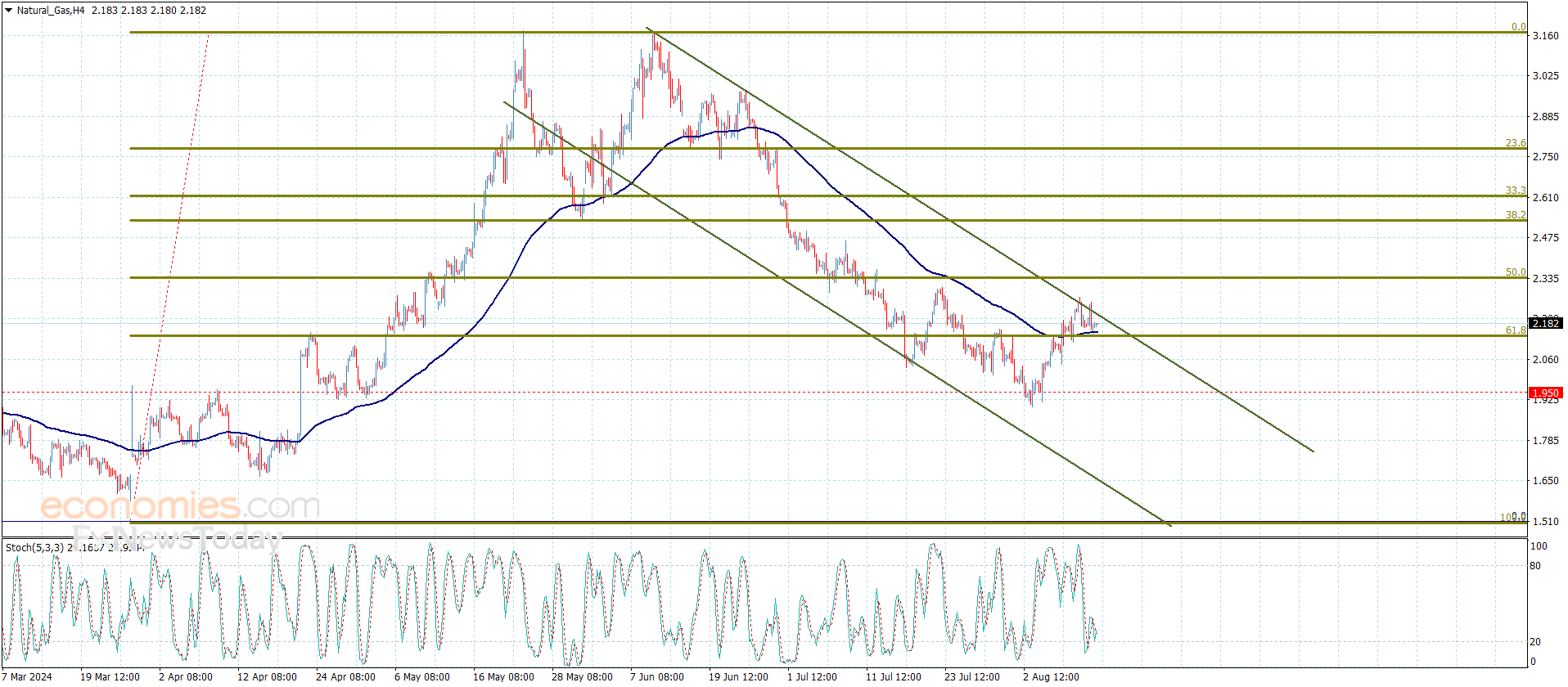Viewport: 1568px width, 687px height.
Task: Click the 7 Jun 08:00 time label
Action: [657, 677]
